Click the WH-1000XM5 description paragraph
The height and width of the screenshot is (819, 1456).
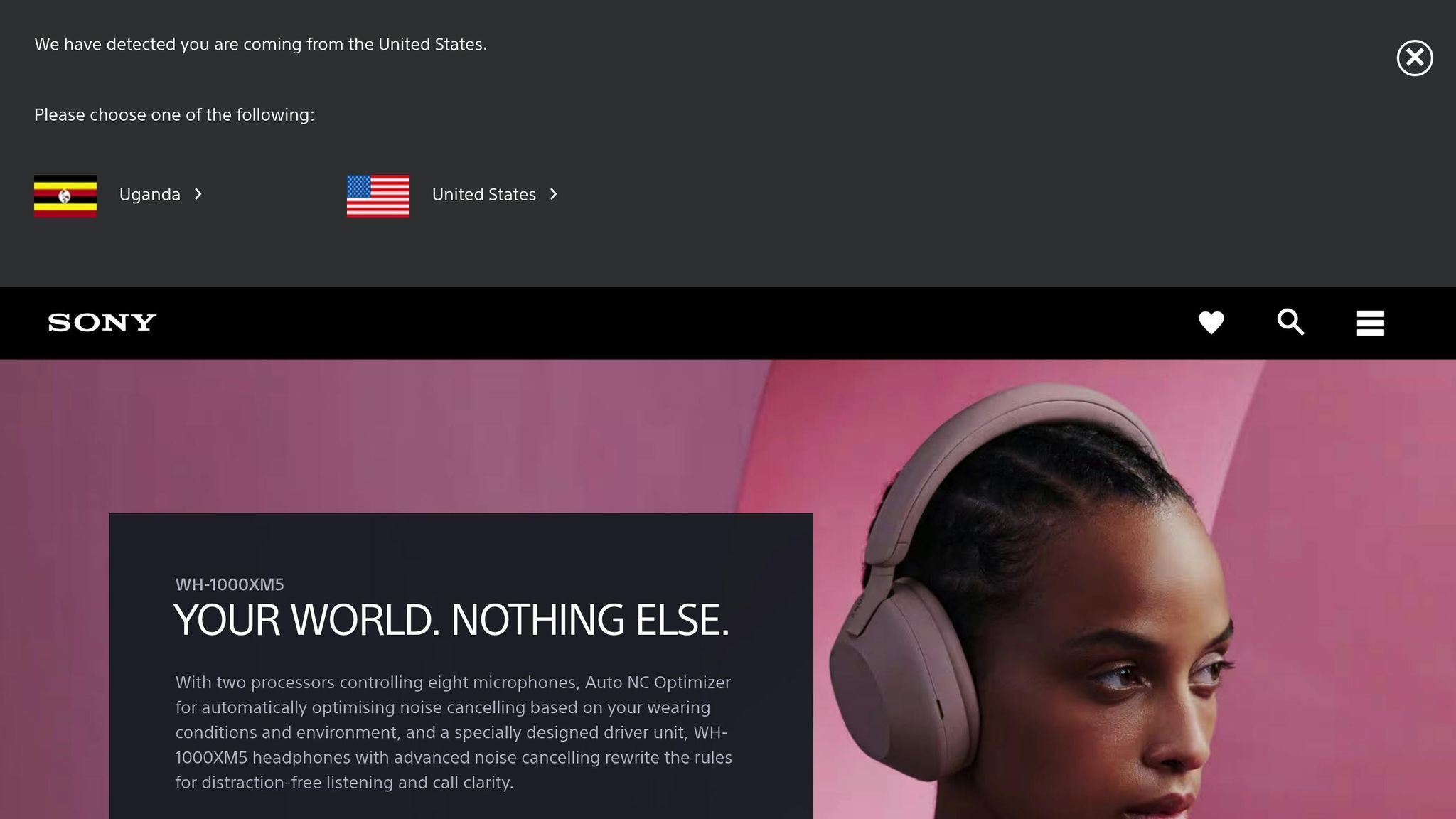coord(454,732)
